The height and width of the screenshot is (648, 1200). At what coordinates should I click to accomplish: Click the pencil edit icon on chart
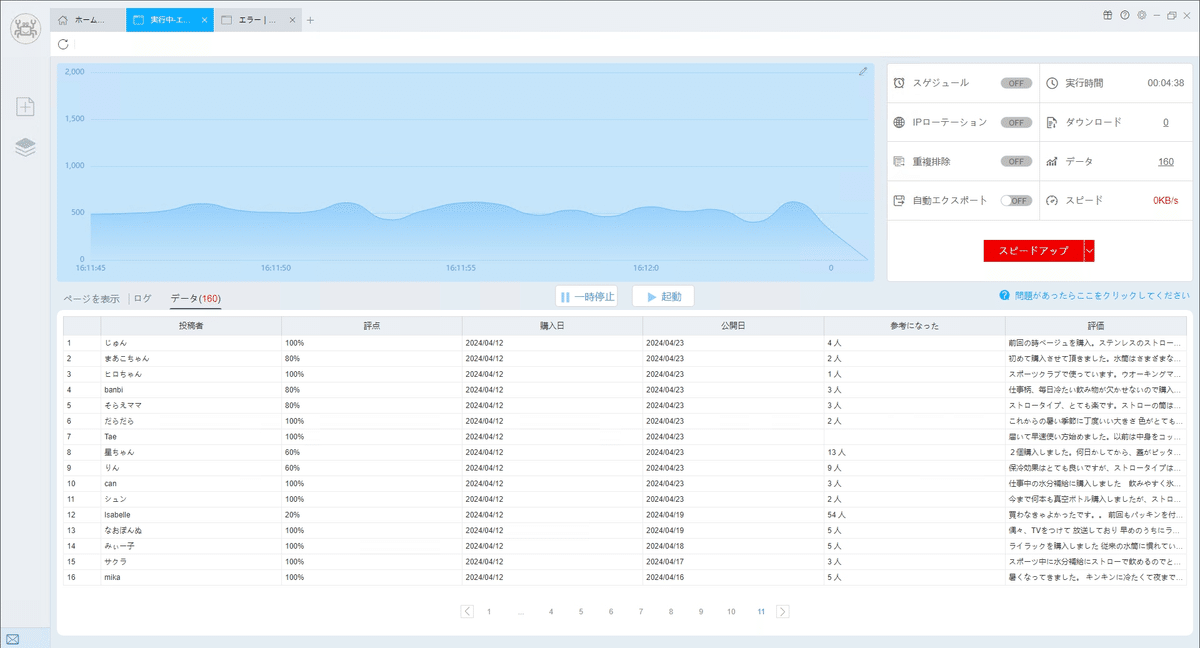863,72
